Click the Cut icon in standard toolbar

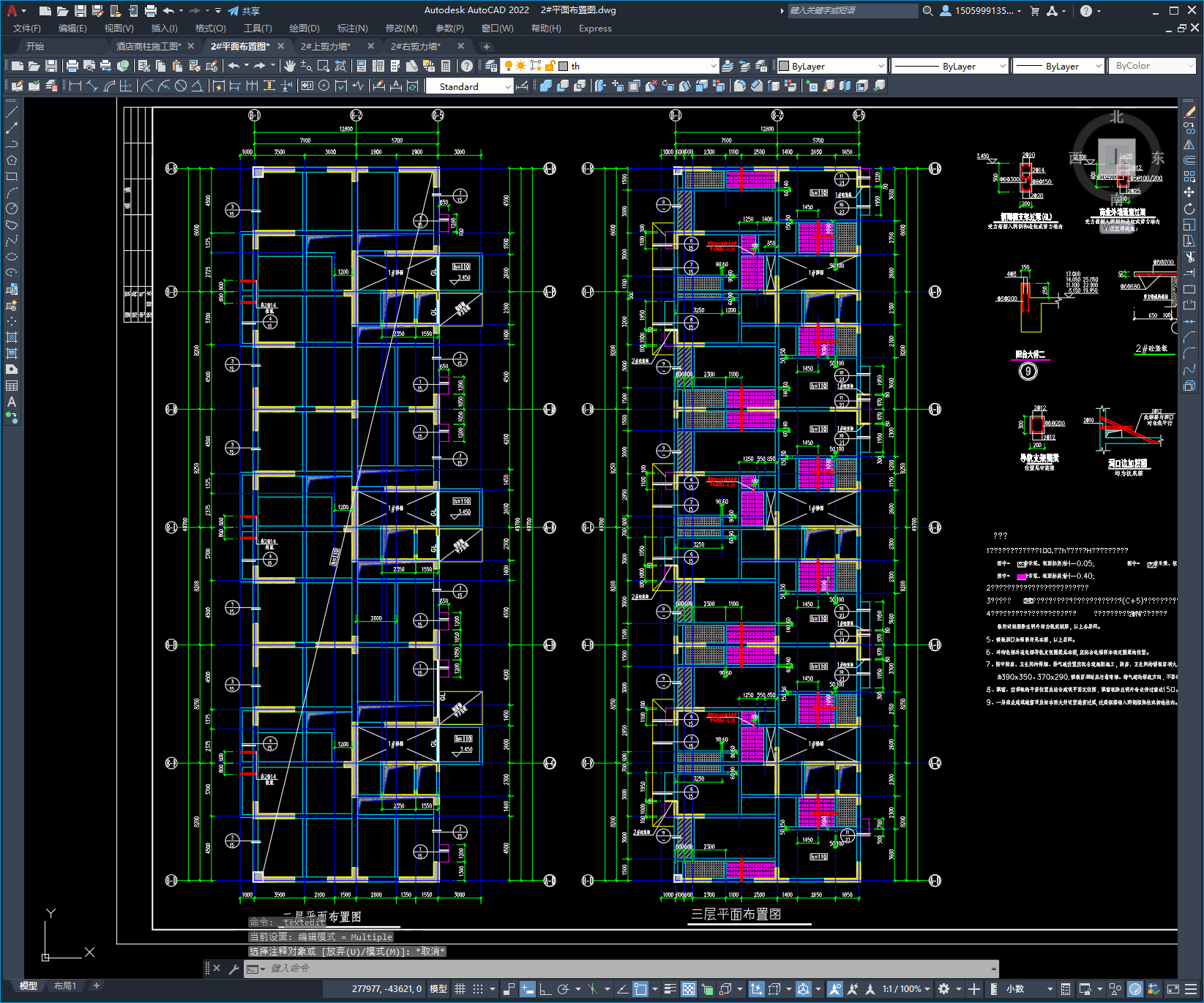point(144,66)
